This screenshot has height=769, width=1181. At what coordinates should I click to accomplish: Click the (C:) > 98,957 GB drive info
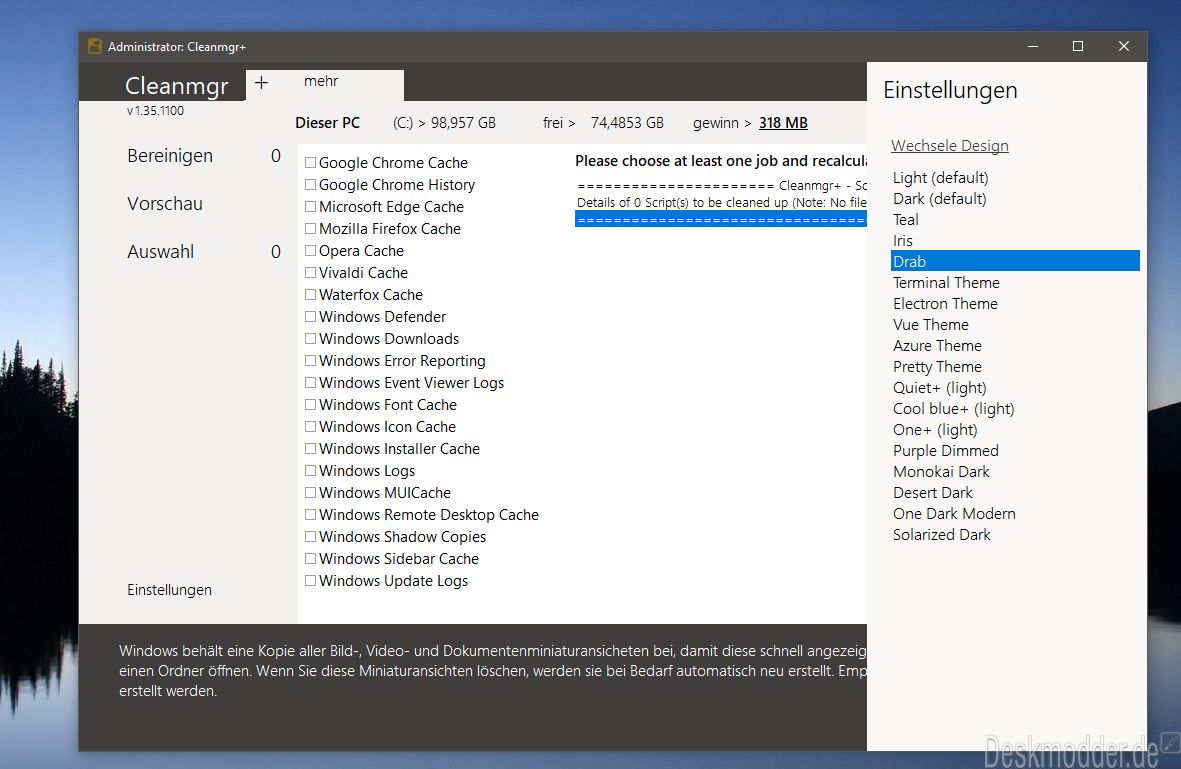point(444,123)
